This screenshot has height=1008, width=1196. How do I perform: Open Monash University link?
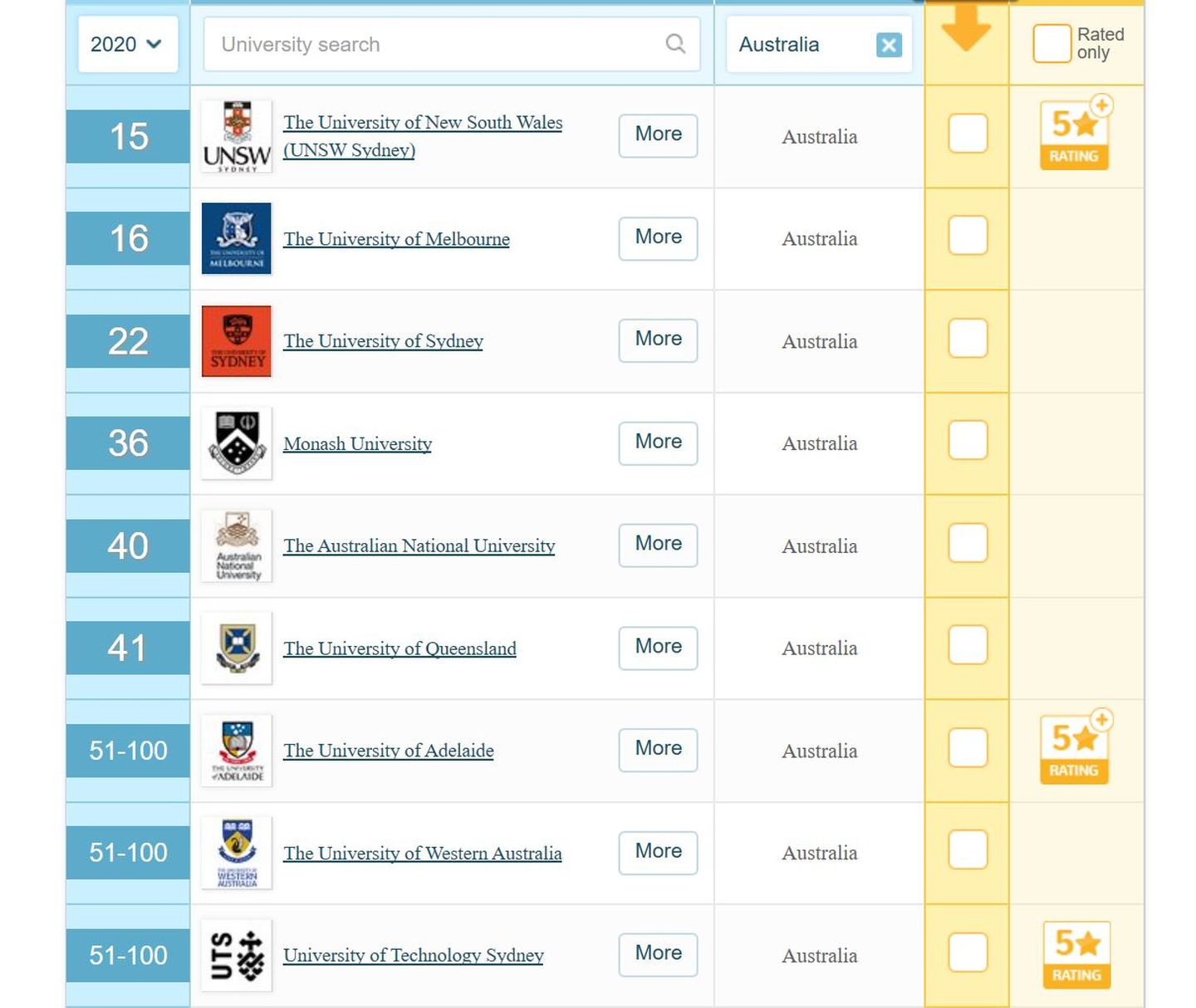pyautogui.click(x=357, y=443)
